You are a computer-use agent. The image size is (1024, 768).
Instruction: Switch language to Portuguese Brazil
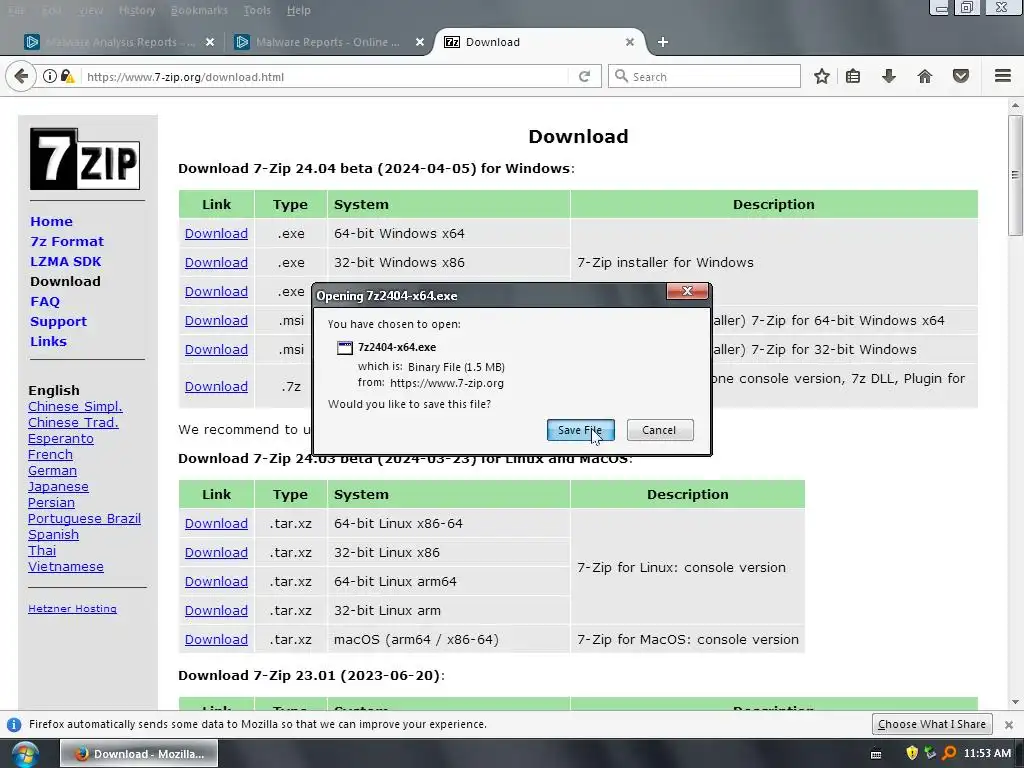click(84, 519)
